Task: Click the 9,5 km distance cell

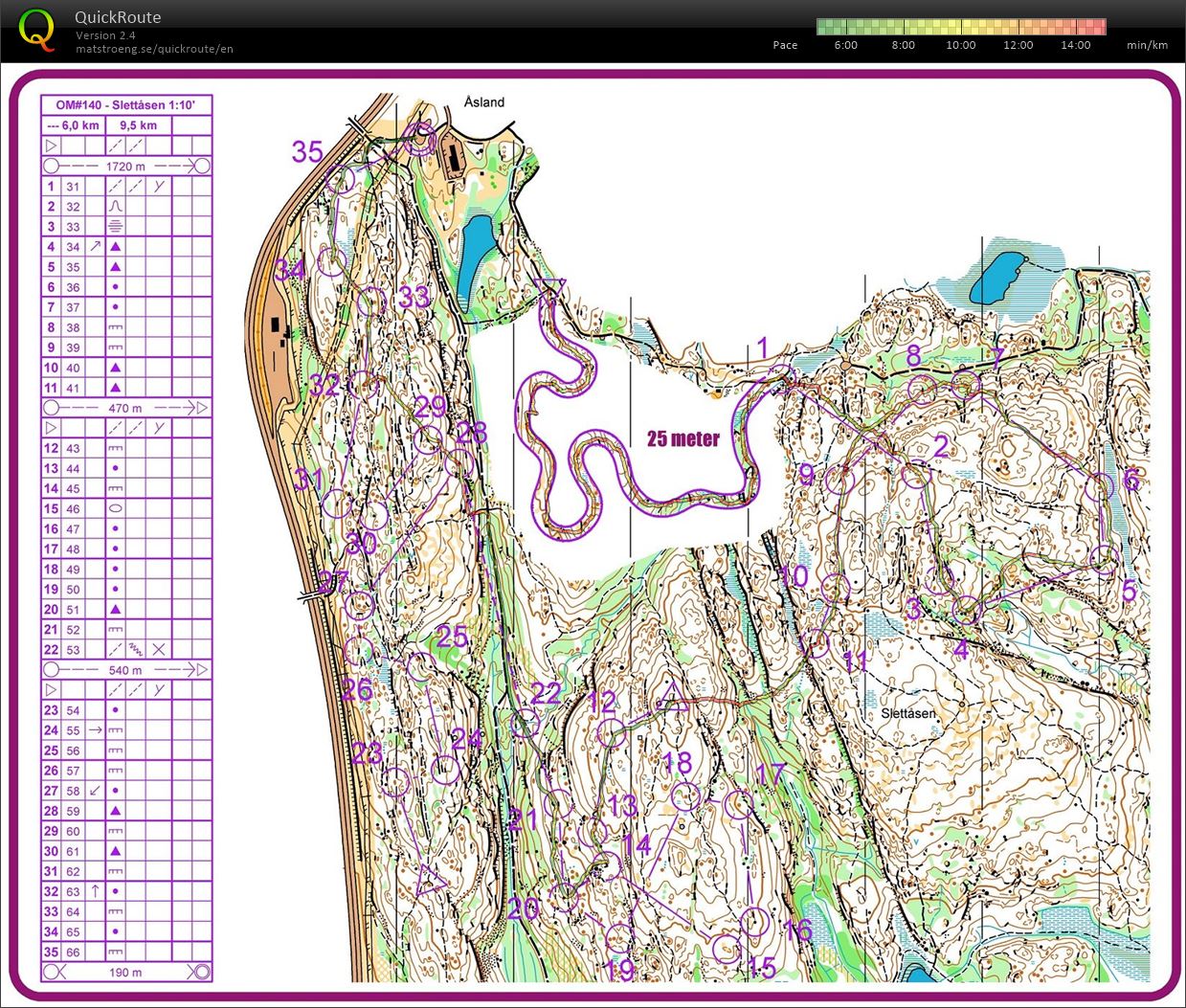Action: coord(138,125)
